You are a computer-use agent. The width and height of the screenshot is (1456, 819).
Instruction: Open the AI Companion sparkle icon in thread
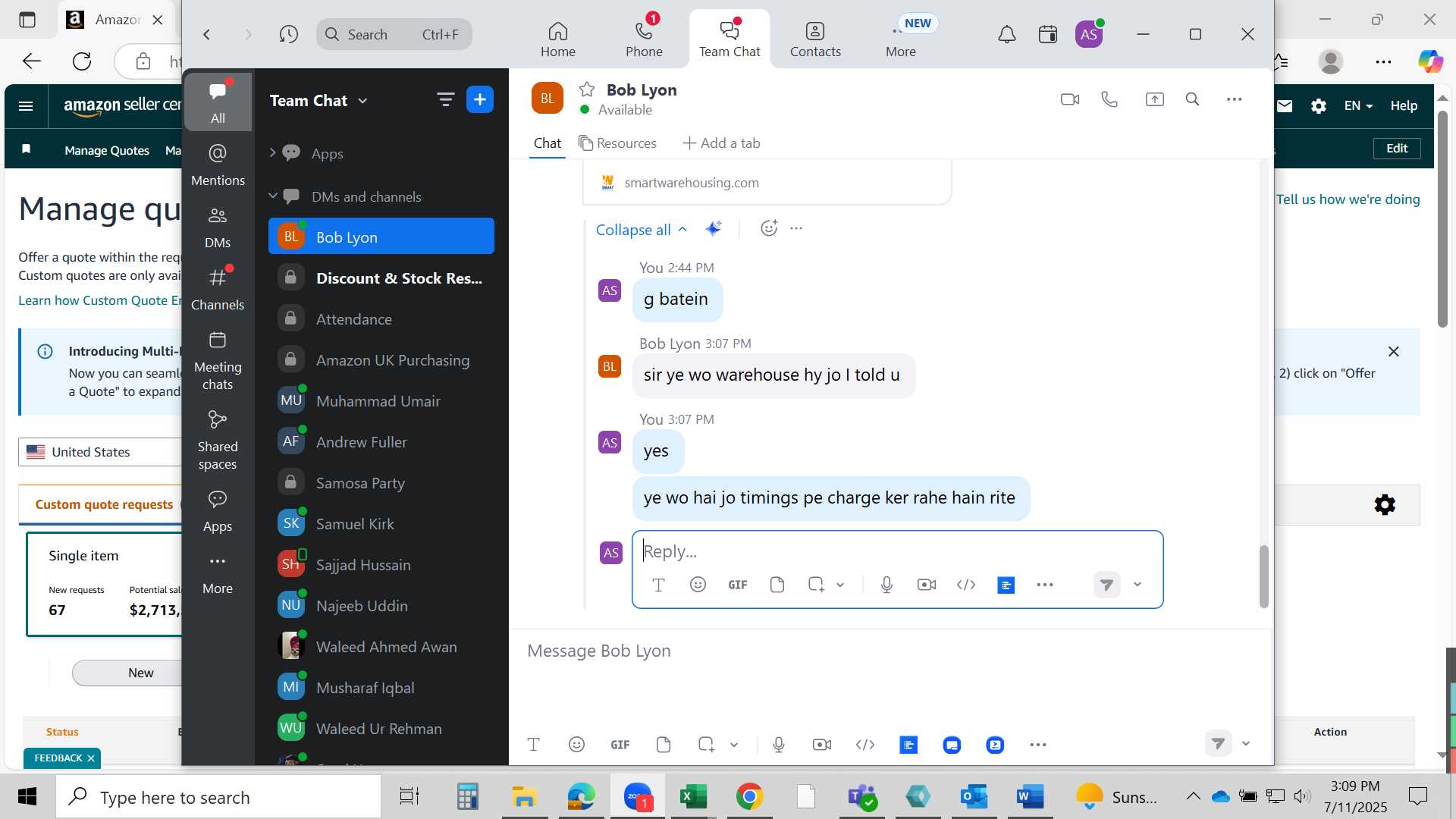(713, 228)
